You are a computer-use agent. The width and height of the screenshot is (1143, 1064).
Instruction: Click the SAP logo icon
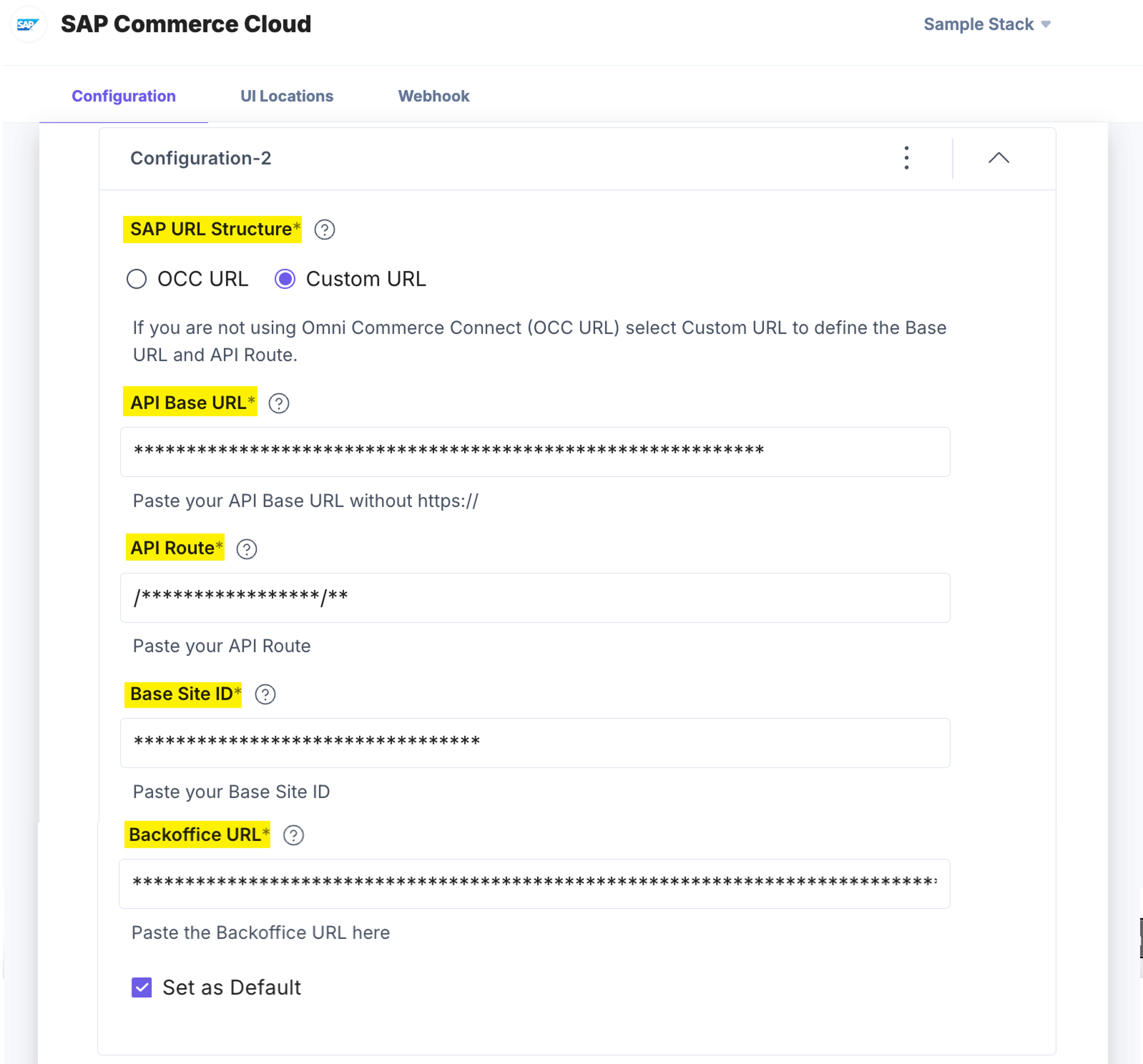[x=28, y=25]
